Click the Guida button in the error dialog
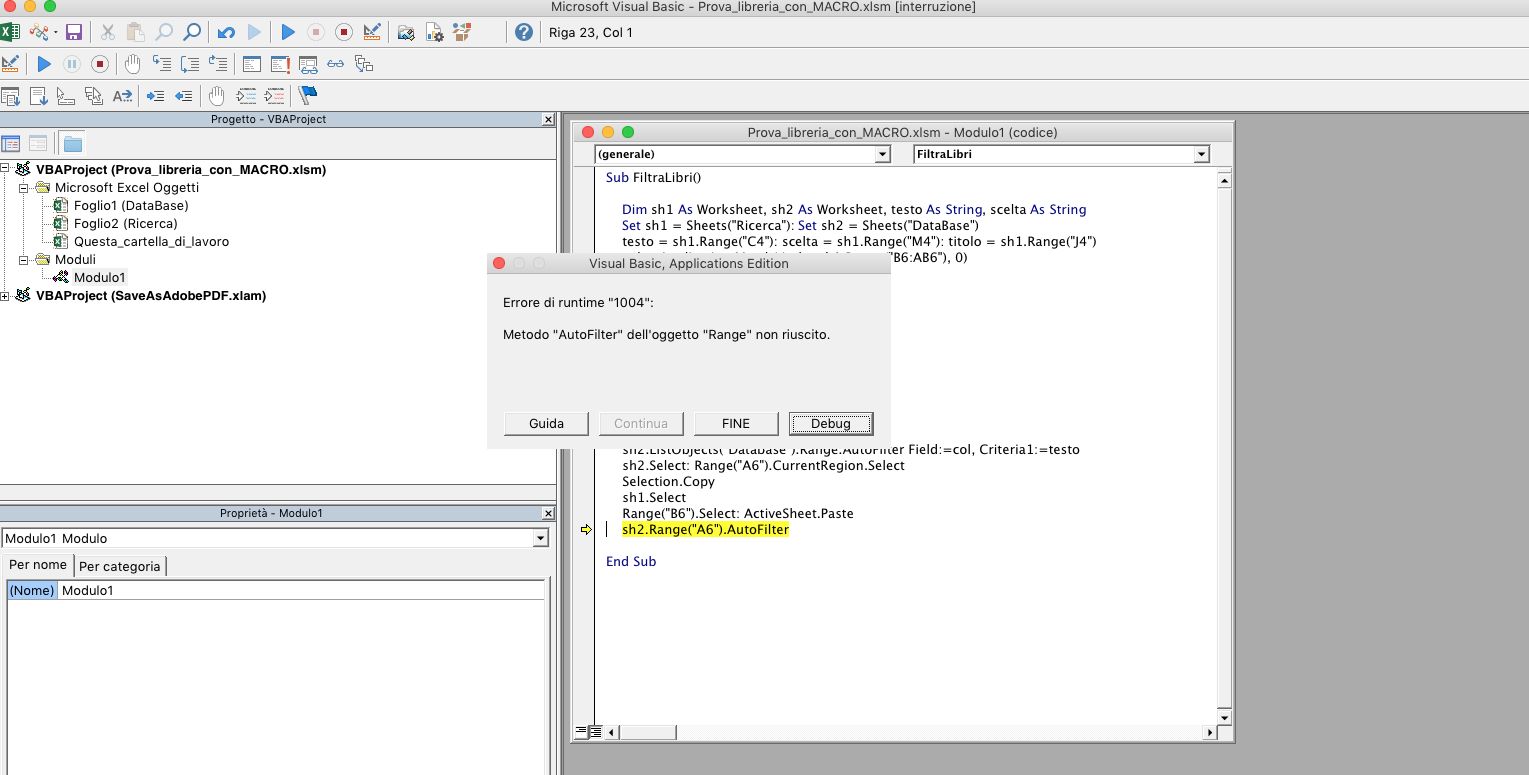Image resolution: width=1529 pixels, height=775 pixels. (x=546, y=423)
